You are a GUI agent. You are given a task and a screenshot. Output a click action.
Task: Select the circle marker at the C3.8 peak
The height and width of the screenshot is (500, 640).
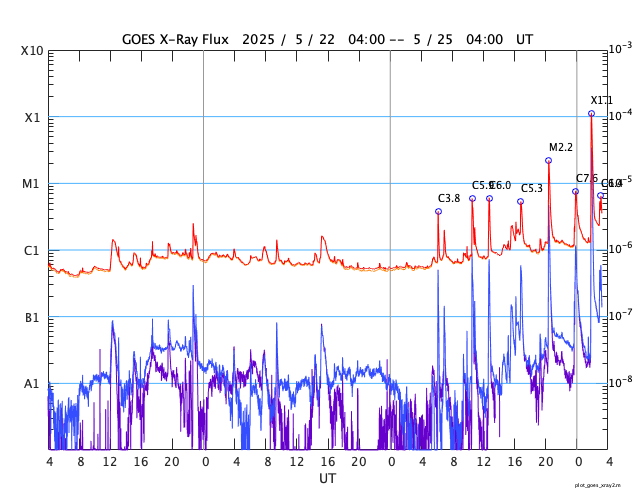click(438, 211)
